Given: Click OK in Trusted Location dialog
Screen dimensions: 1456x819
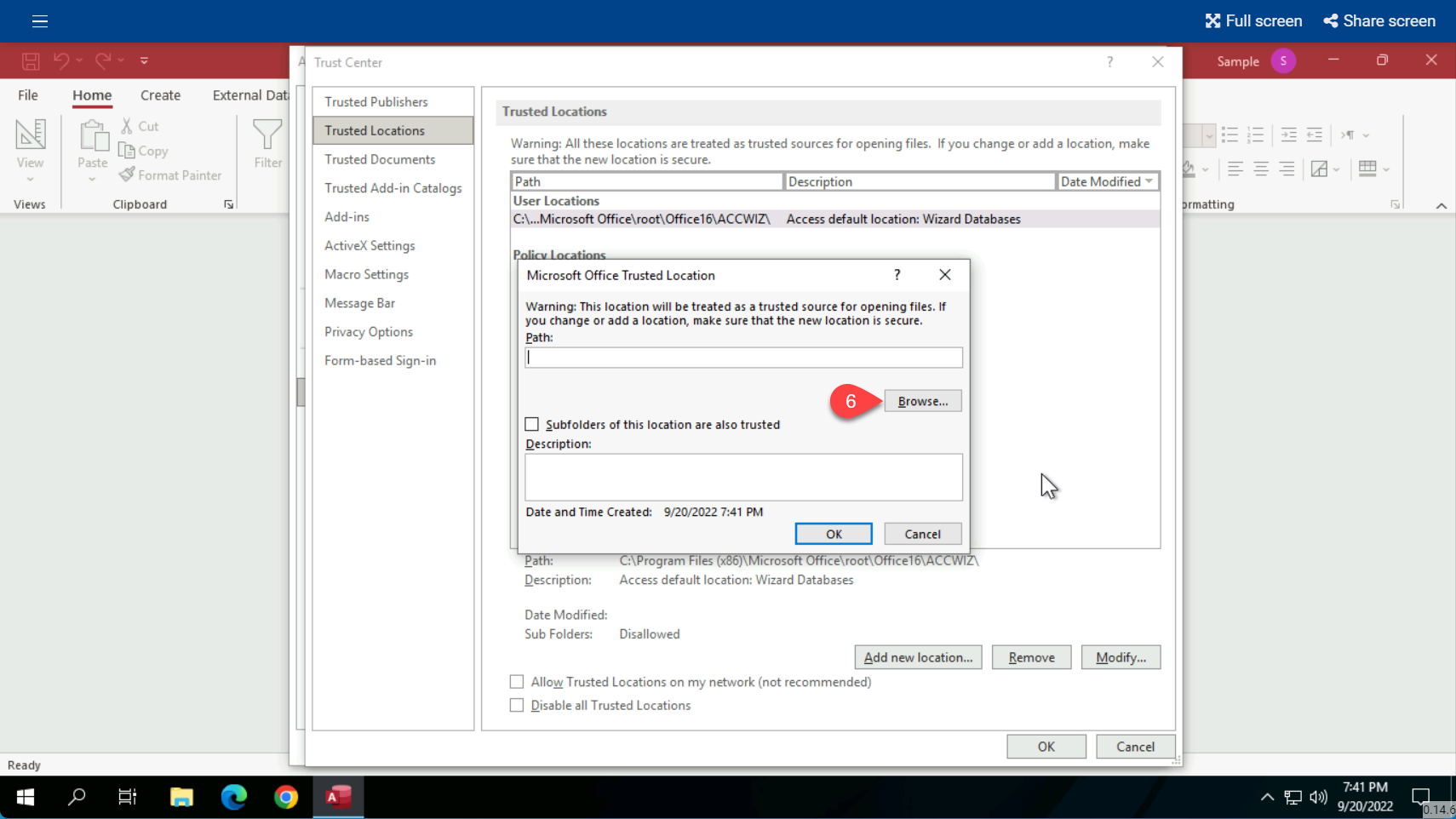Looking at the screenshot, I should click(834, 534).
